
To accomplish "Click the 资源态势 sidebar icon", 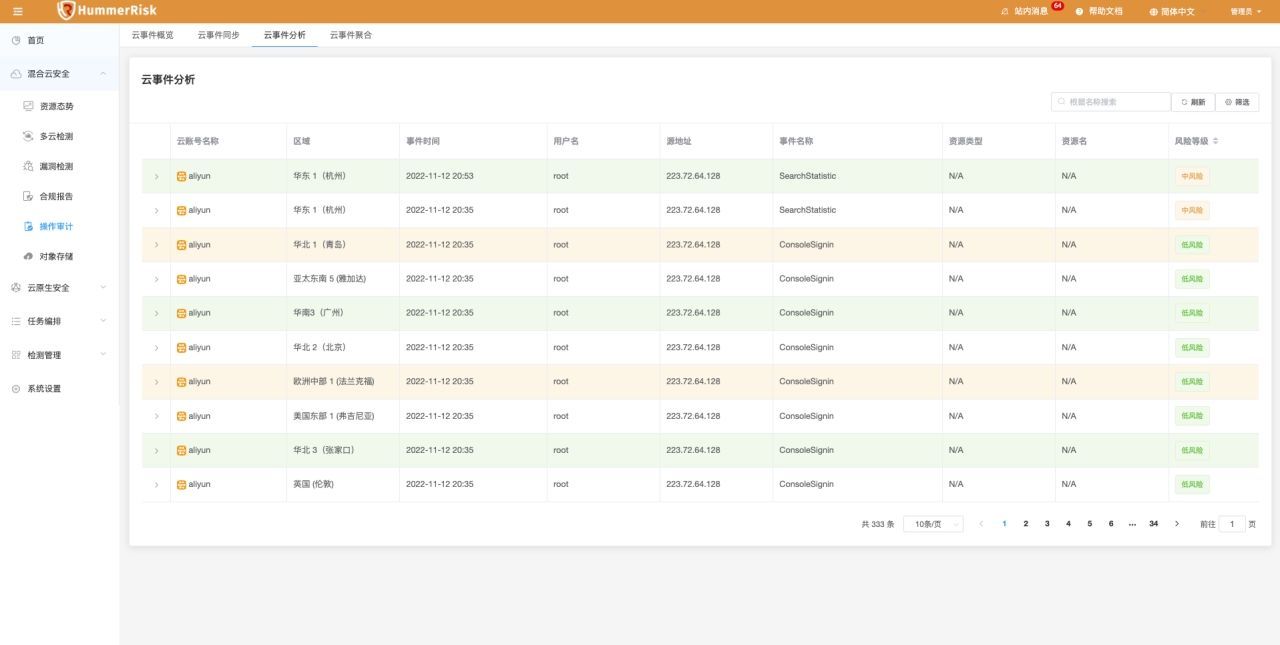I will point(28,106).
